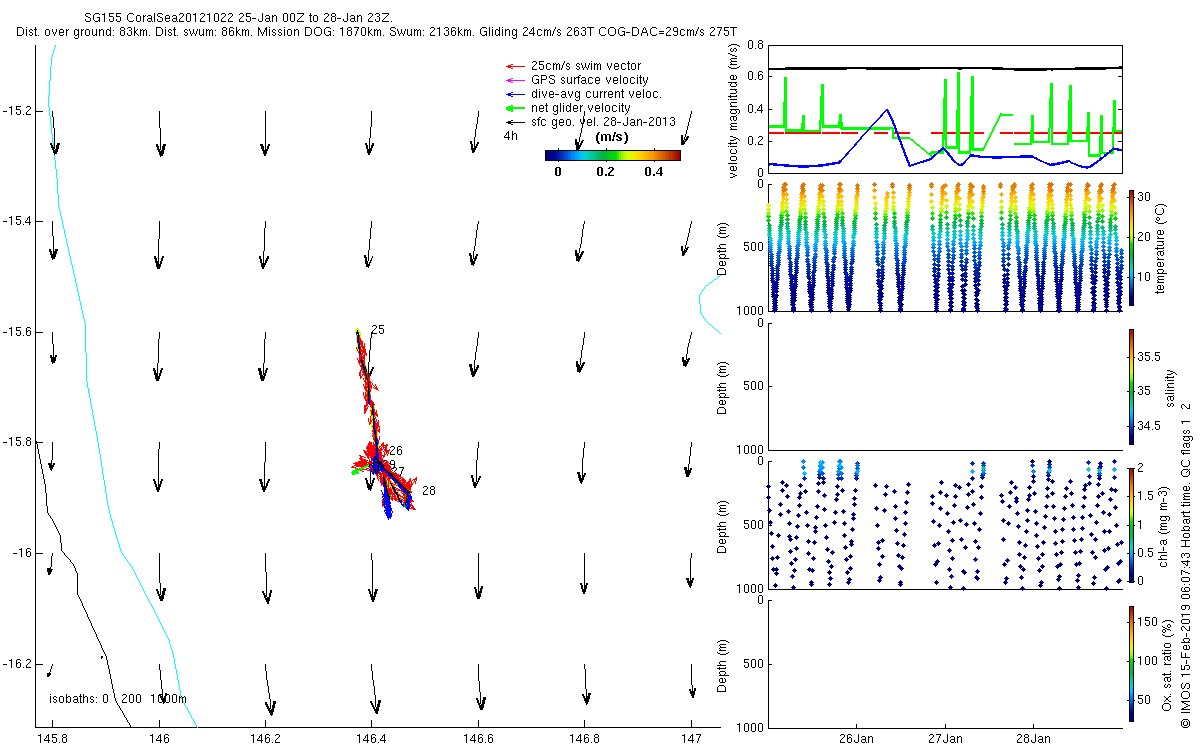Select the 'net glider velocity' legend text
This screenshot has width=1200, height=750.
click(580, 107)
